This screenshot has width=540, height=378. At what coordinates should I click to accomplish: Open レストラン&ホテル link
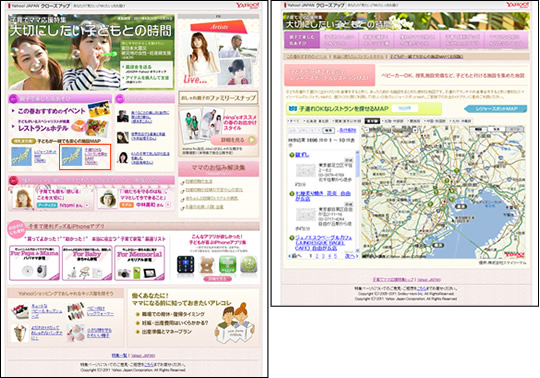pos(43,128)
